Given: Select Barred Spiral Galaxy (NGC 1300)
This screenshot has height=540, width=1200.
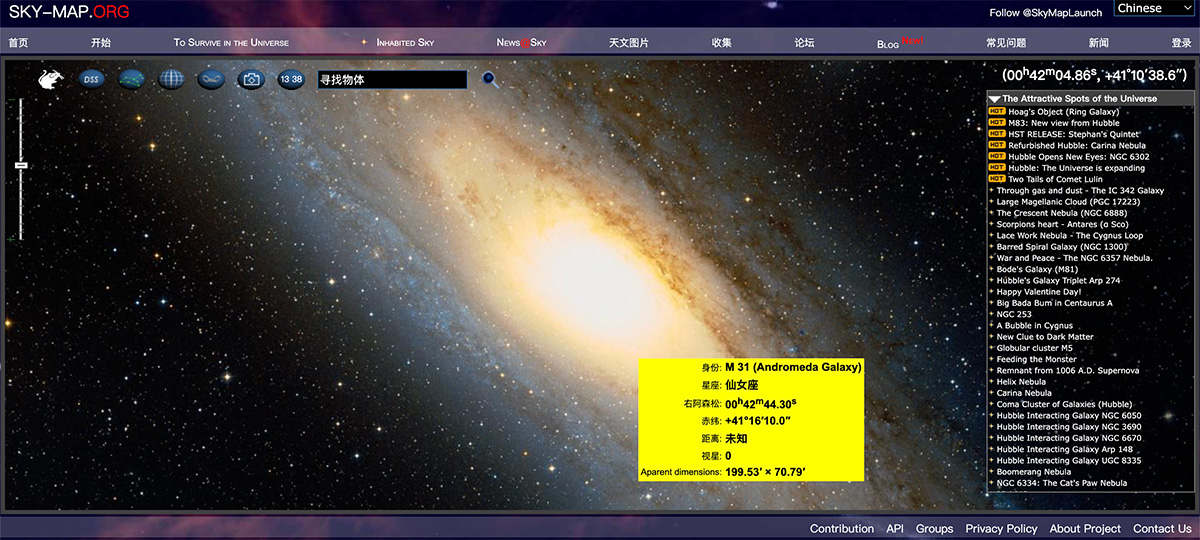Looking at the screenshot, I should (x=1062, y=247).
